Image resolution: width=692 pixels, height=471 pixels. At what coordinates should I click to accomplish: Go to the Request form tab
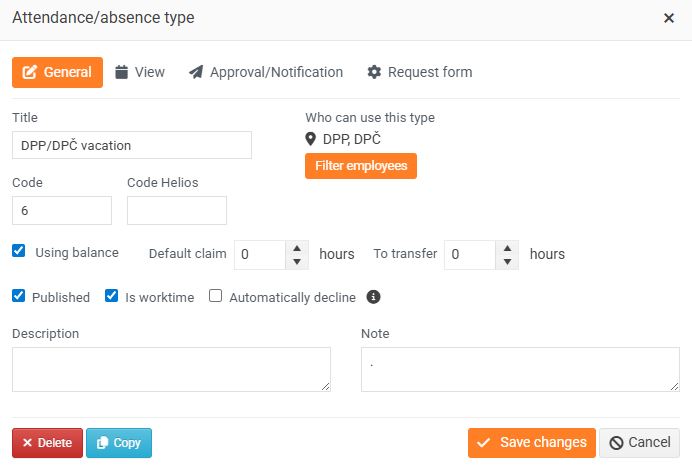point(420,72)
